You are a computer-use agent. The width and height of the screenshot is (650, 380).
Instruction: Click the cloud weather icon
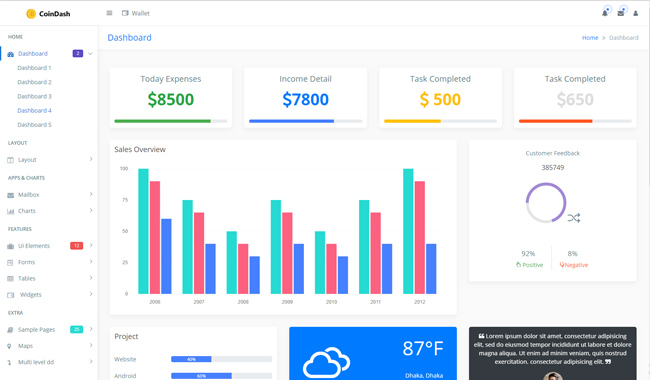(x=326, y=363)
